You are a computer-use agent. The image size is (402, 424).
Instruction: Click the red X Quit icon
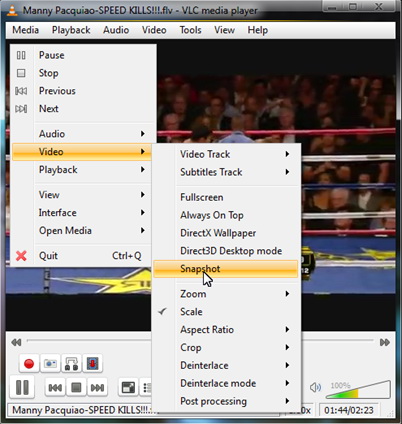click(21, 256)
